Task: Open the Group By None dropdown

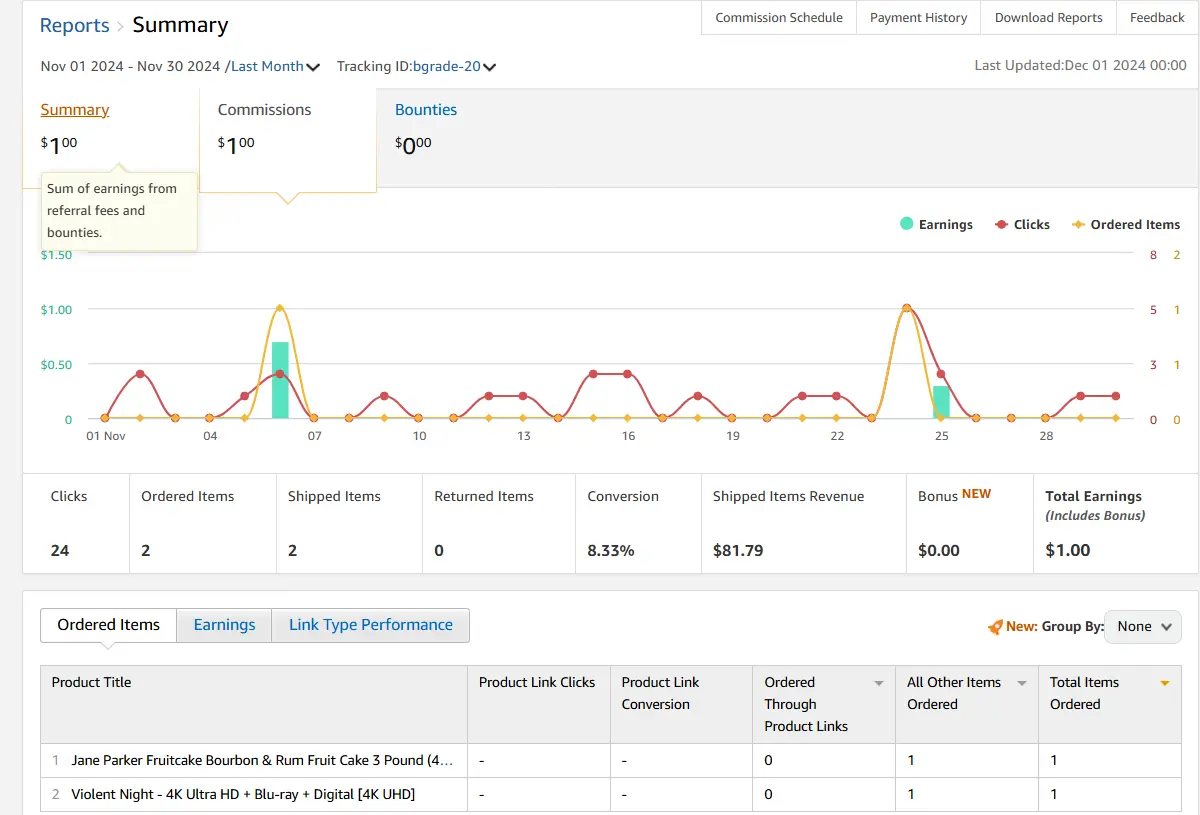Action: point(1143,627)
